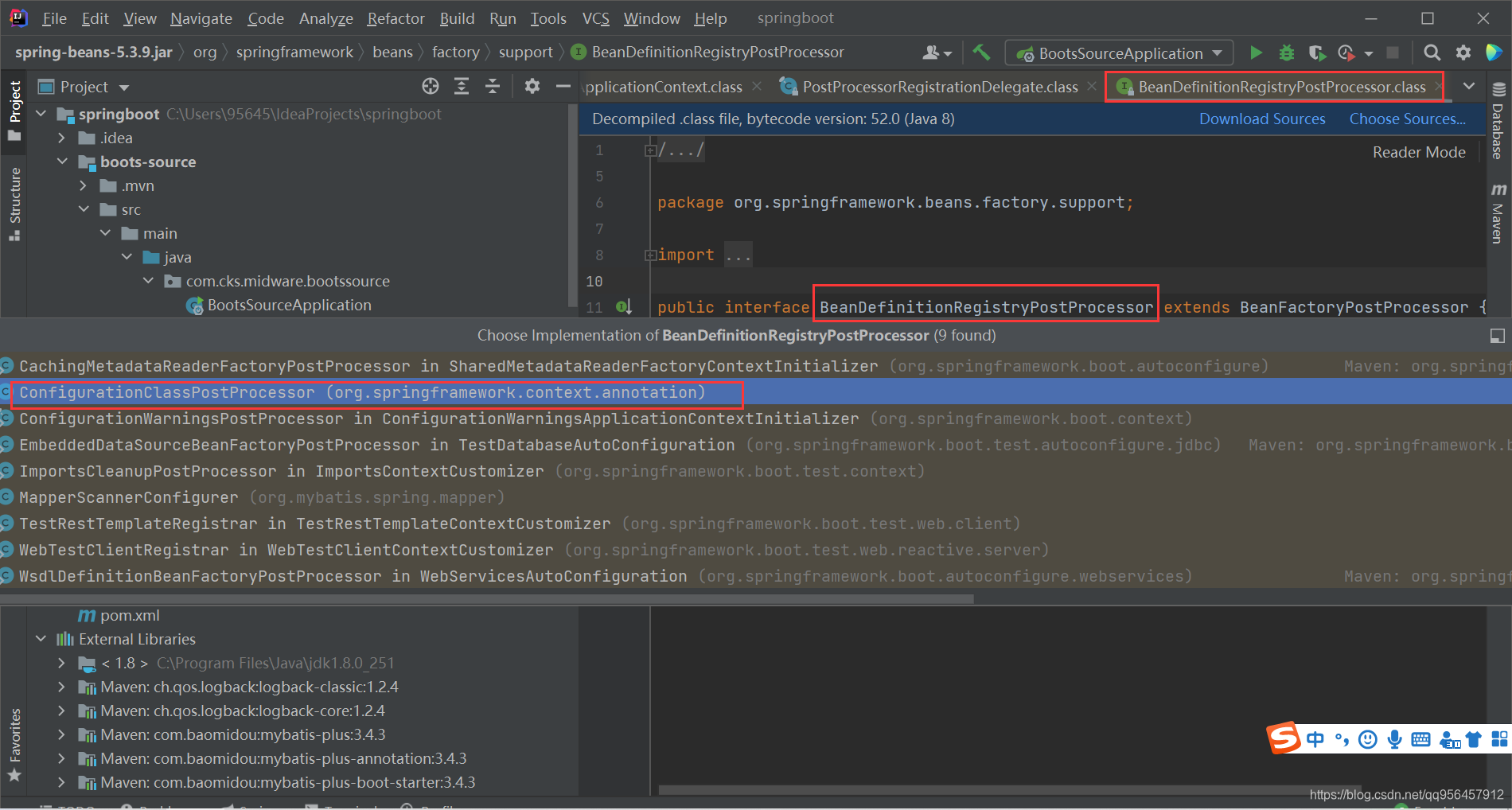Click spring-beans-5.3.9.jar breadcrumb
This screenshot has height=810, width=1512.
[x=93, y=52]
